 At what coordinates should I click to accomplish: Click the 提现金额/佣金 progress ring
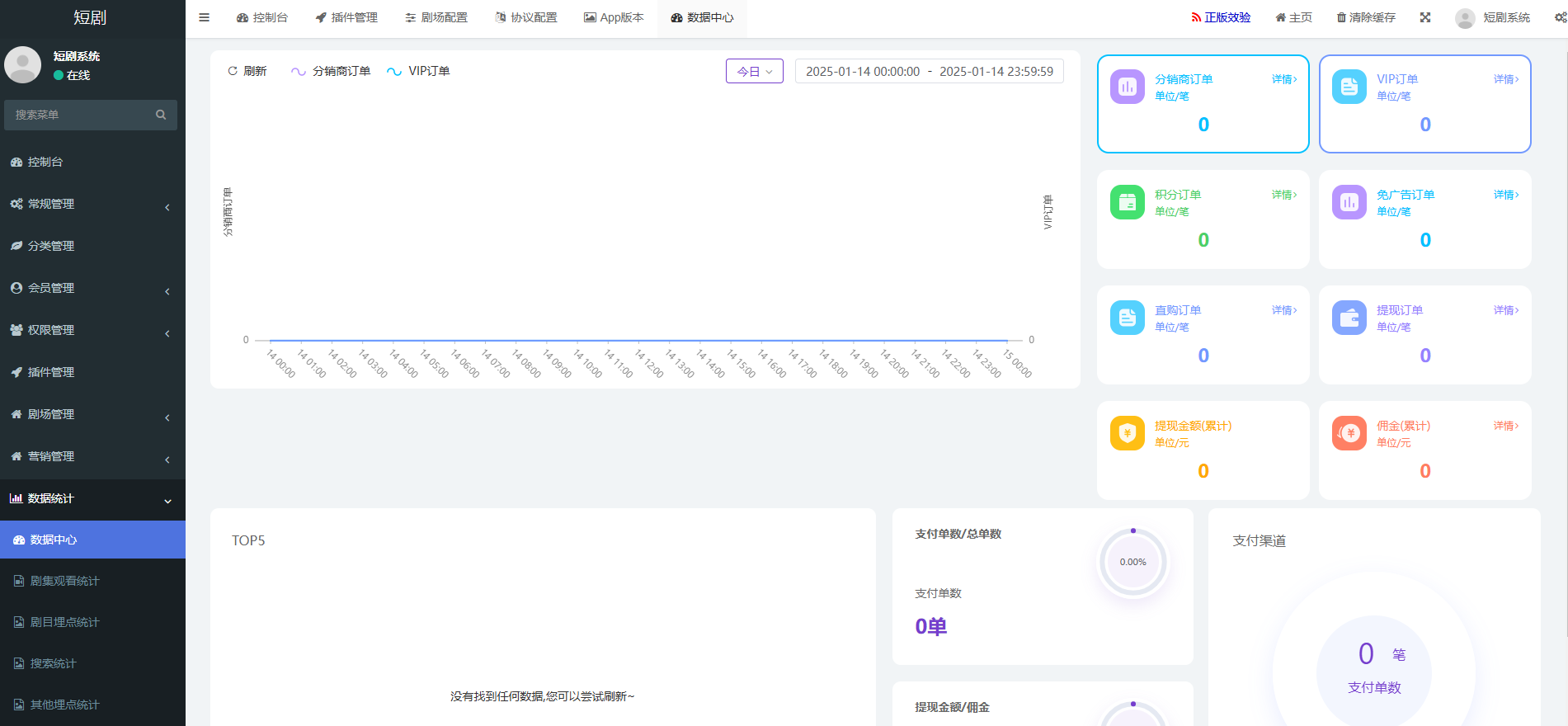tap(1133, 714)
